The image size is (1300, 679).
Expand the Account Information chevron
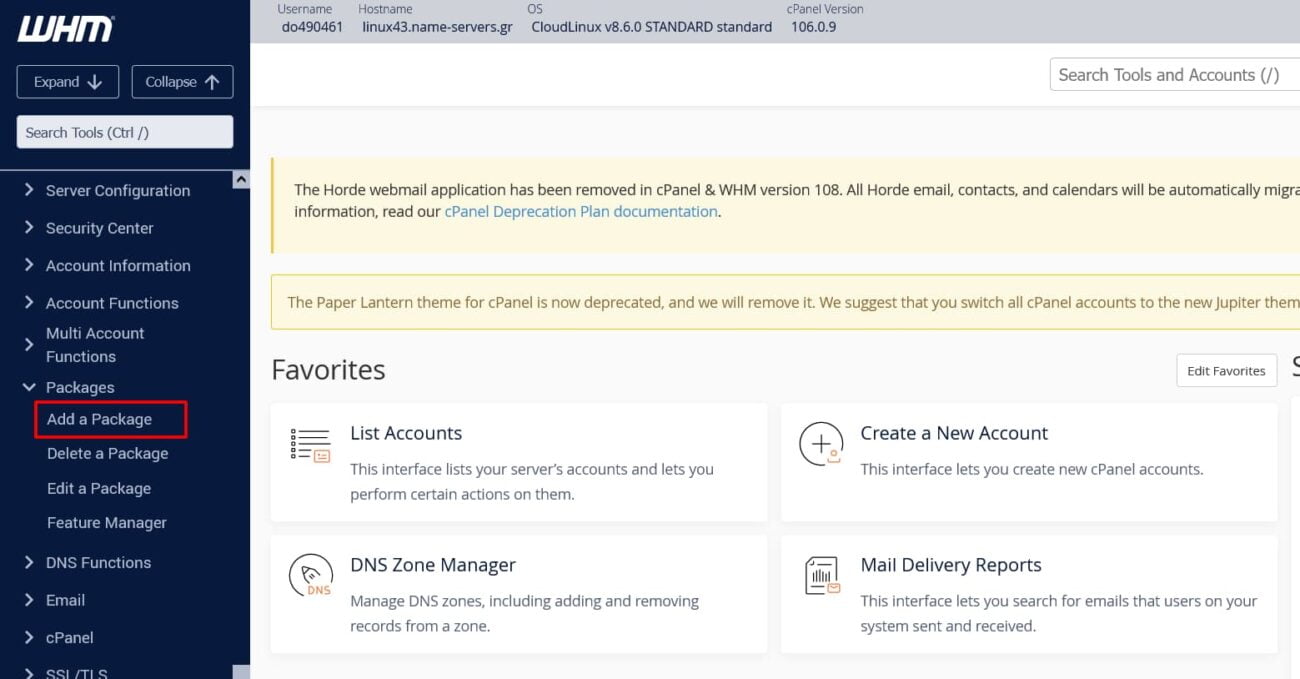pos(28,265)
